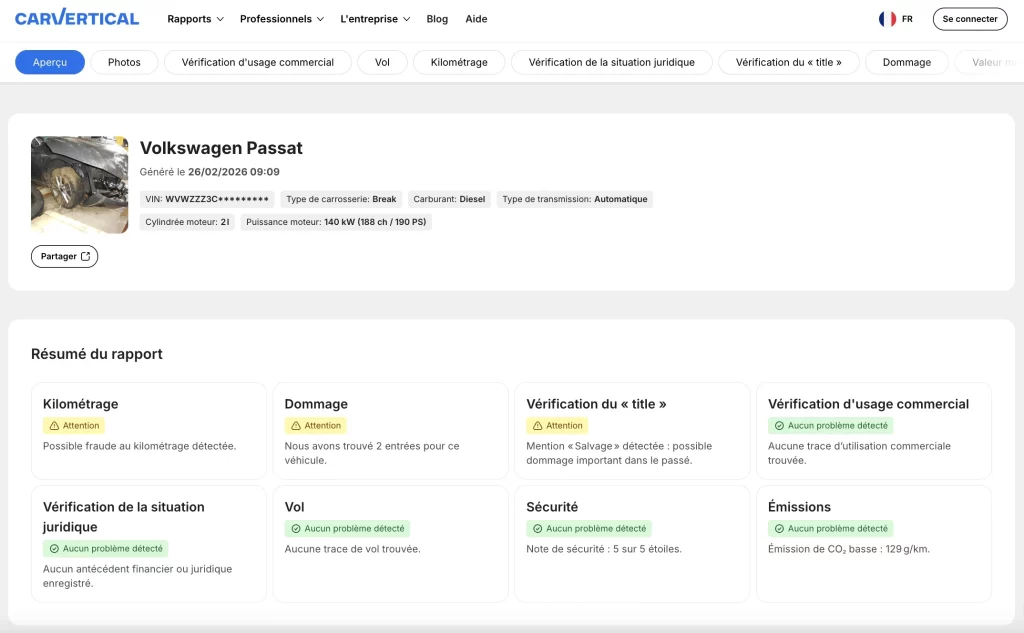Image resolution: width=1024 pixels, height=633 pixels.
Task: Click the Type de carrosserie: Break chip
Action: click(x=341, y=199)
